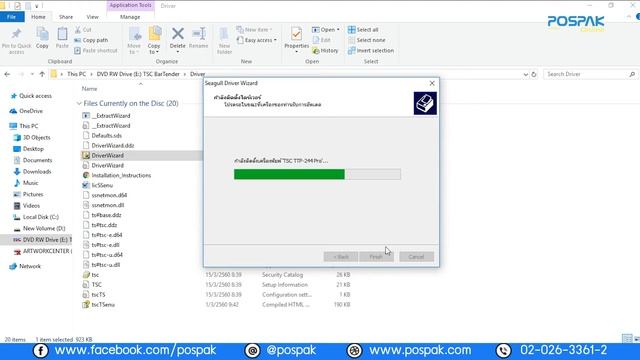Click Paste shortcut in Clipboard group
This screenshot has height=360, width=640.
[x=96, y=51]
